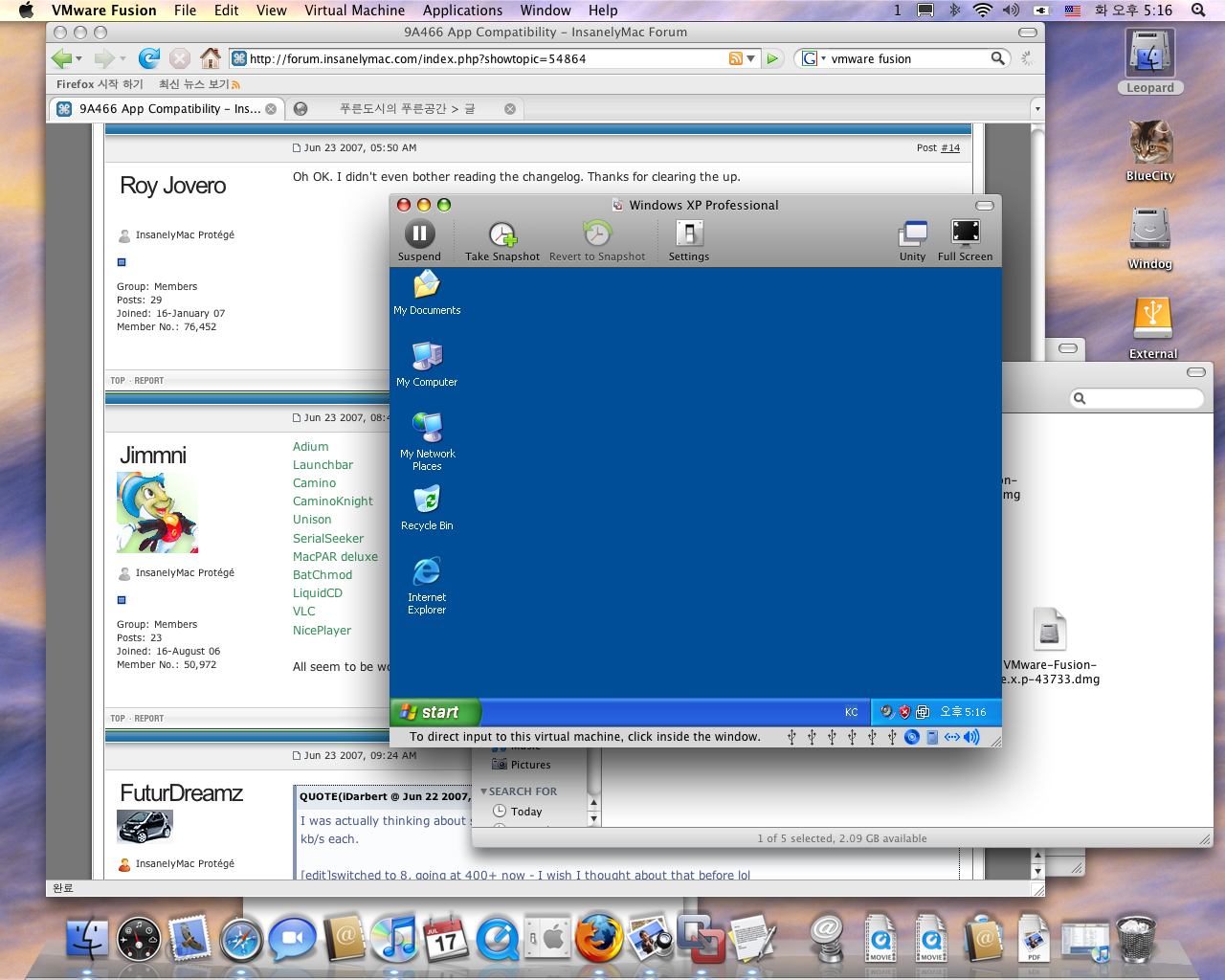This screenshot has width=1225, height=980.
Task: Enter Full Screen mode for the VM
Action: (965, 240)
